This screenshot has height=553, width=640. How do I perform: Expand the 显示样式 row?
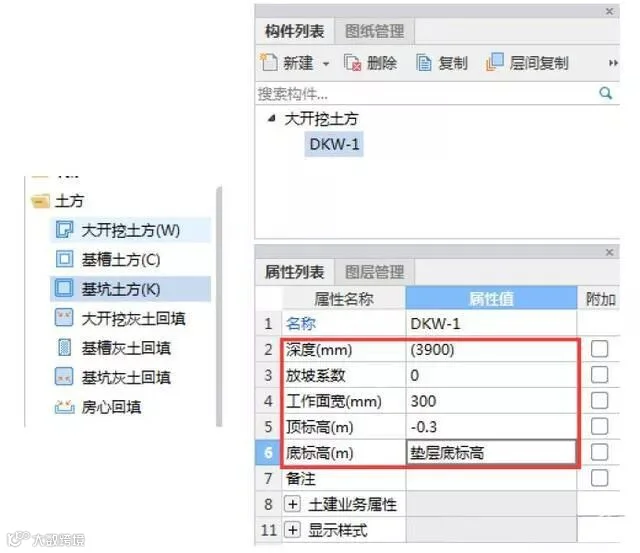(292, 530)
